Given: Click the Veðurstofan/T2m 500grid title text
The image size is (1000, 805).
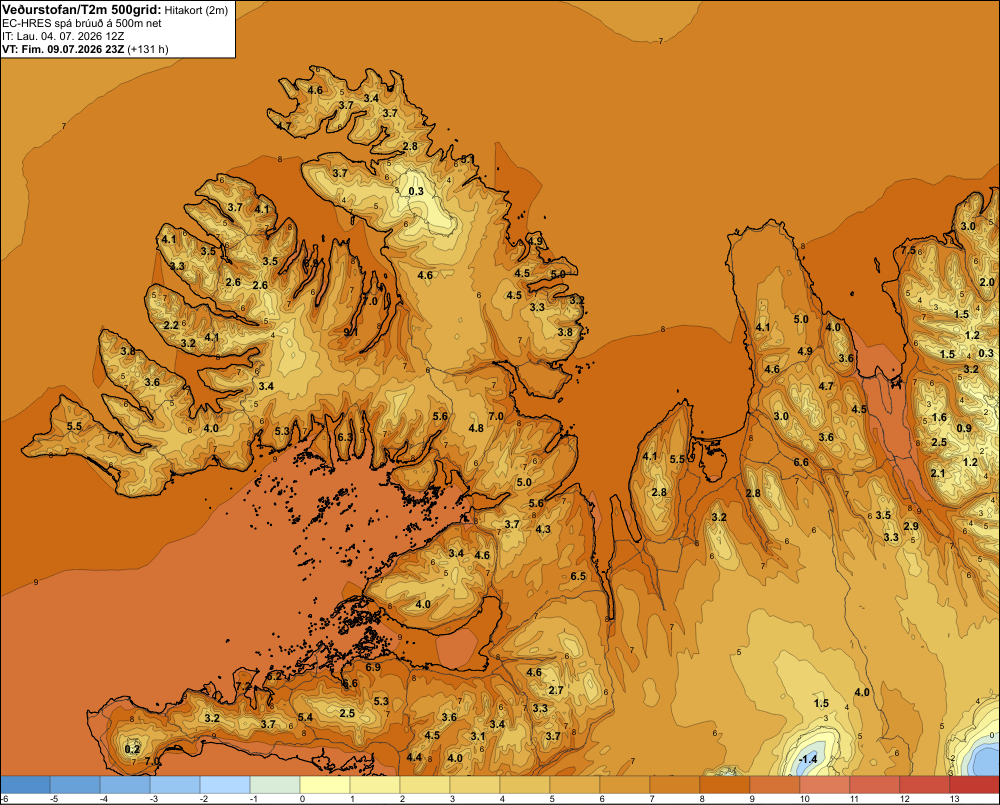Looking at the screenshot, I should click(x=82, y=10).
